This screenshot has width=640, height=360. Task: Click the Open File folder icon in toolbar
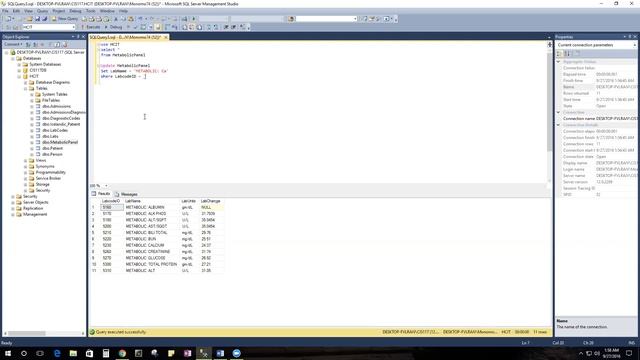(x=29, y=19)
